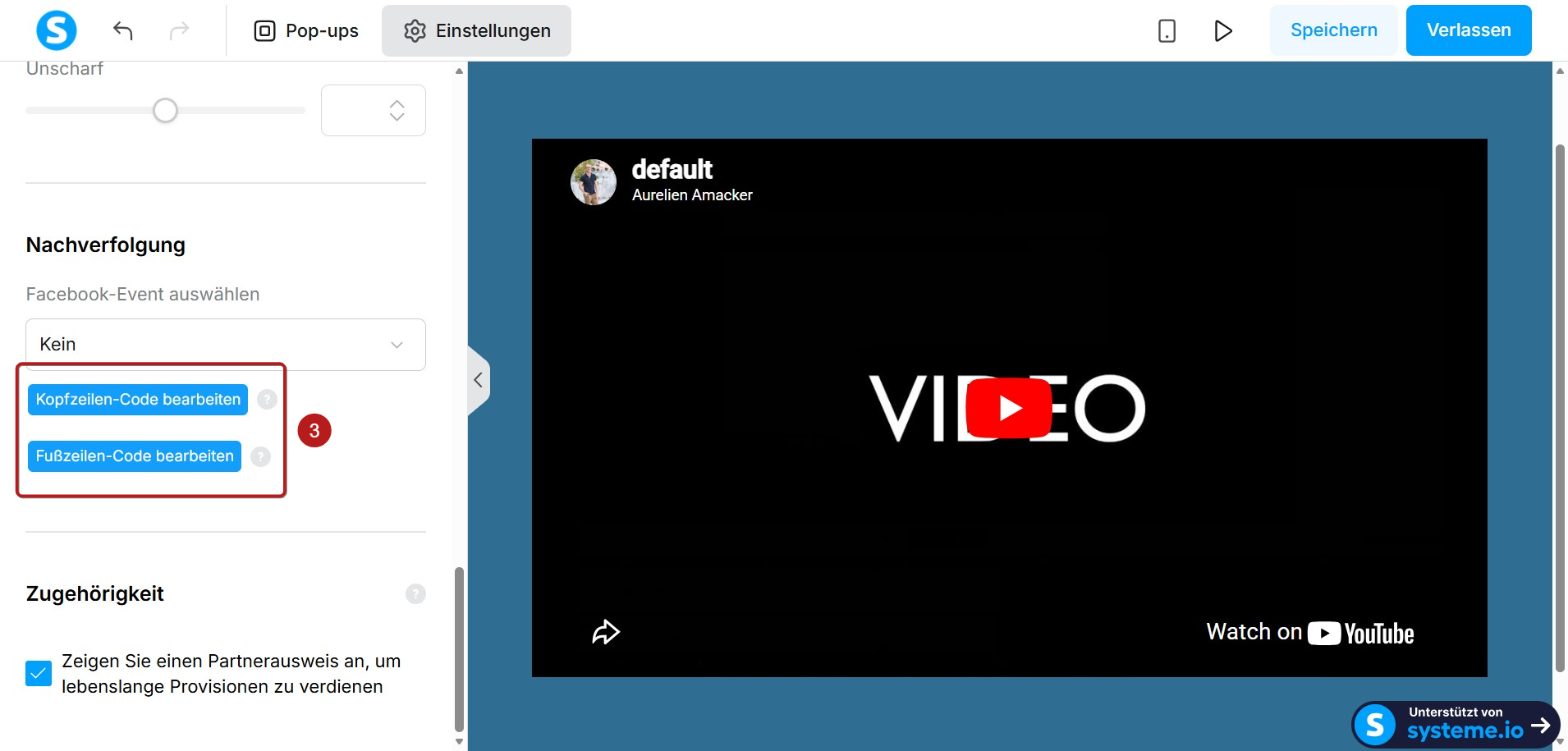The width and height of the screenshot is (1568, 751).
Task: Click the Unterstützt von systeme.io badge
Action: tap(1456, 725)
